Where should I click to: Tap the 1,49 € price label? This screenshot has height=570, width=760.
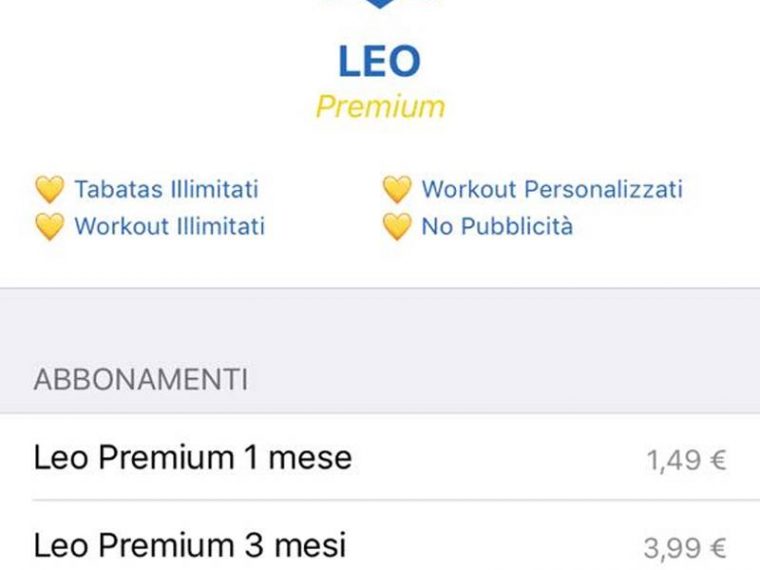coord(686,460)
